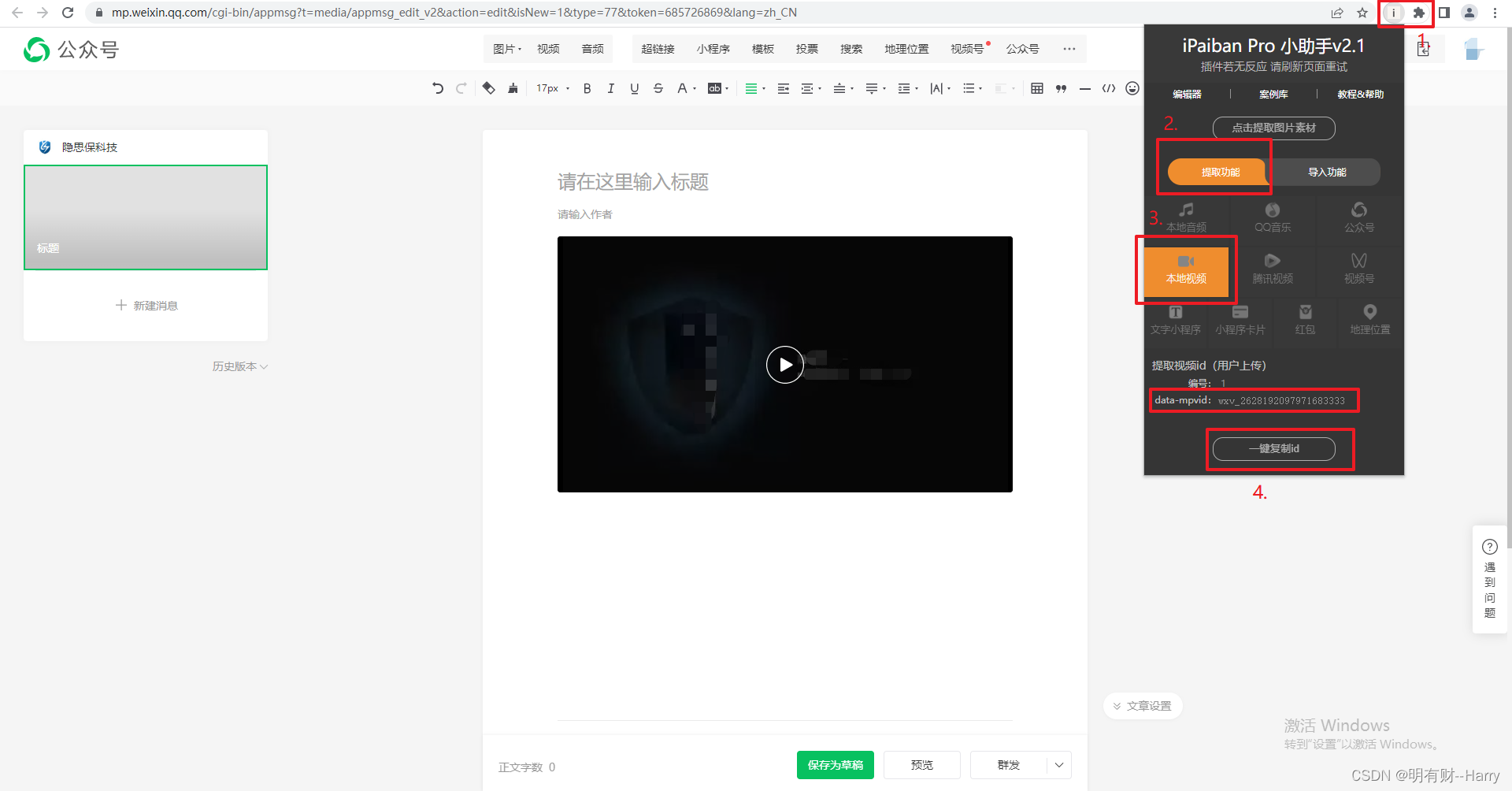This screenshot has height=791, width=1512.
Task: Open the line spacing dropdown
Action: click(908, 88)
